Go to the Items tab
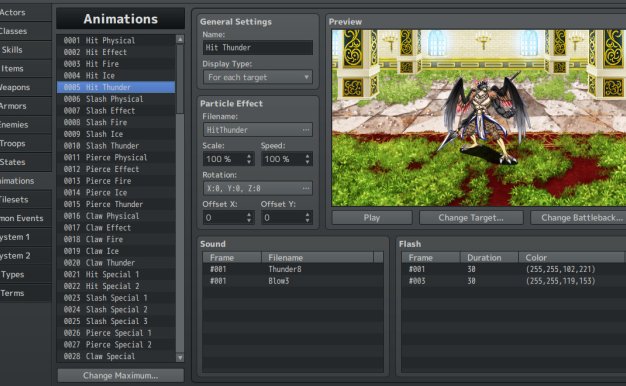Image resolution: width=626 pixels, height=386 pixels. point(25,69)
